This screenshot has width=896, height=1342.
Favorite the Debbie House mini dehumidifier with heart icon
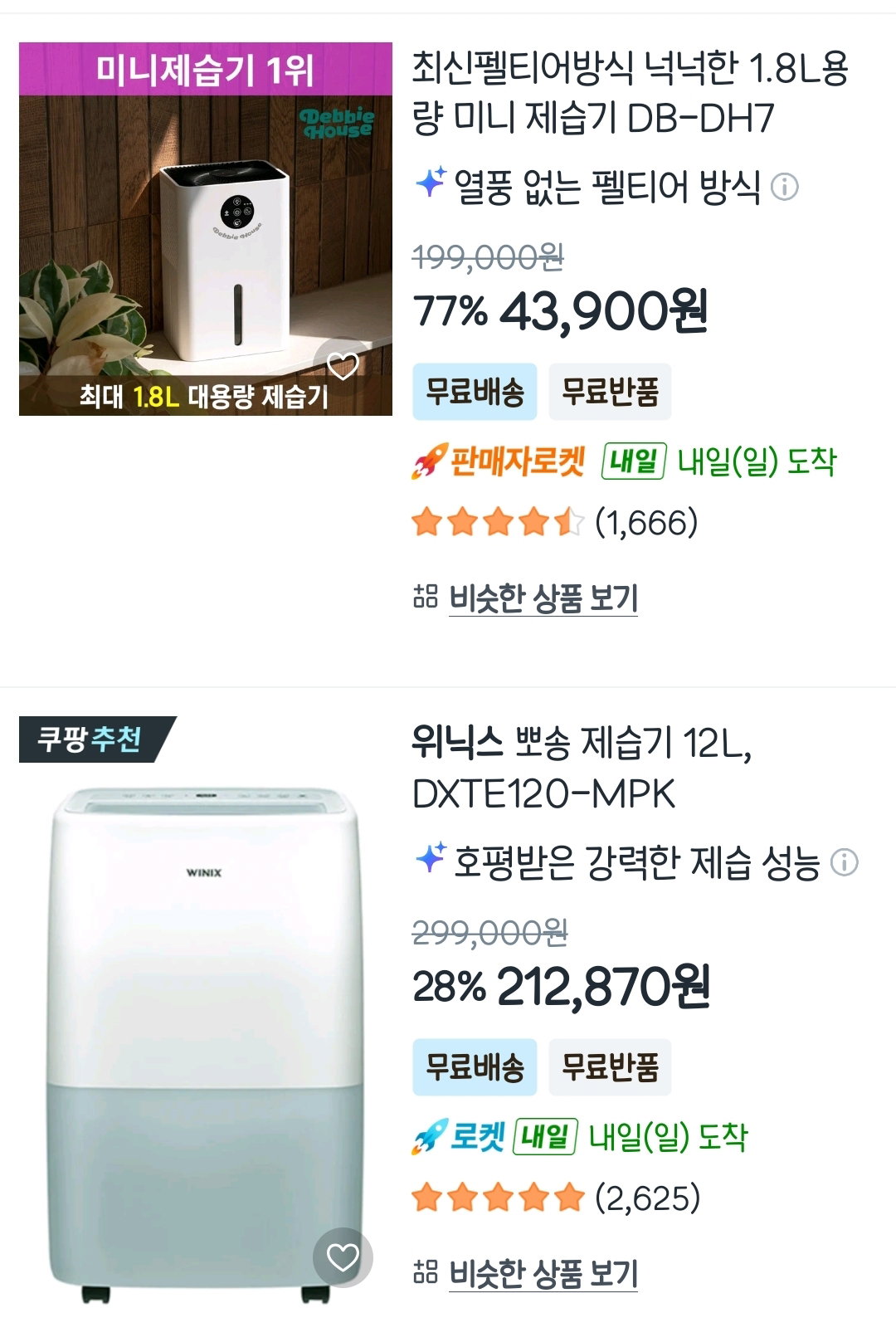(x=343, y=366)
